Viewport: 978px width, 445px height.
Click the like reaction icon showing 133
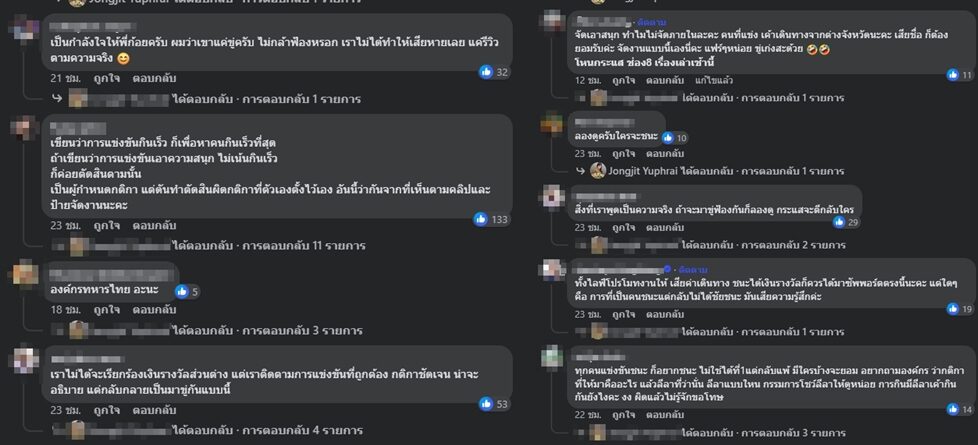pos(480,219)
